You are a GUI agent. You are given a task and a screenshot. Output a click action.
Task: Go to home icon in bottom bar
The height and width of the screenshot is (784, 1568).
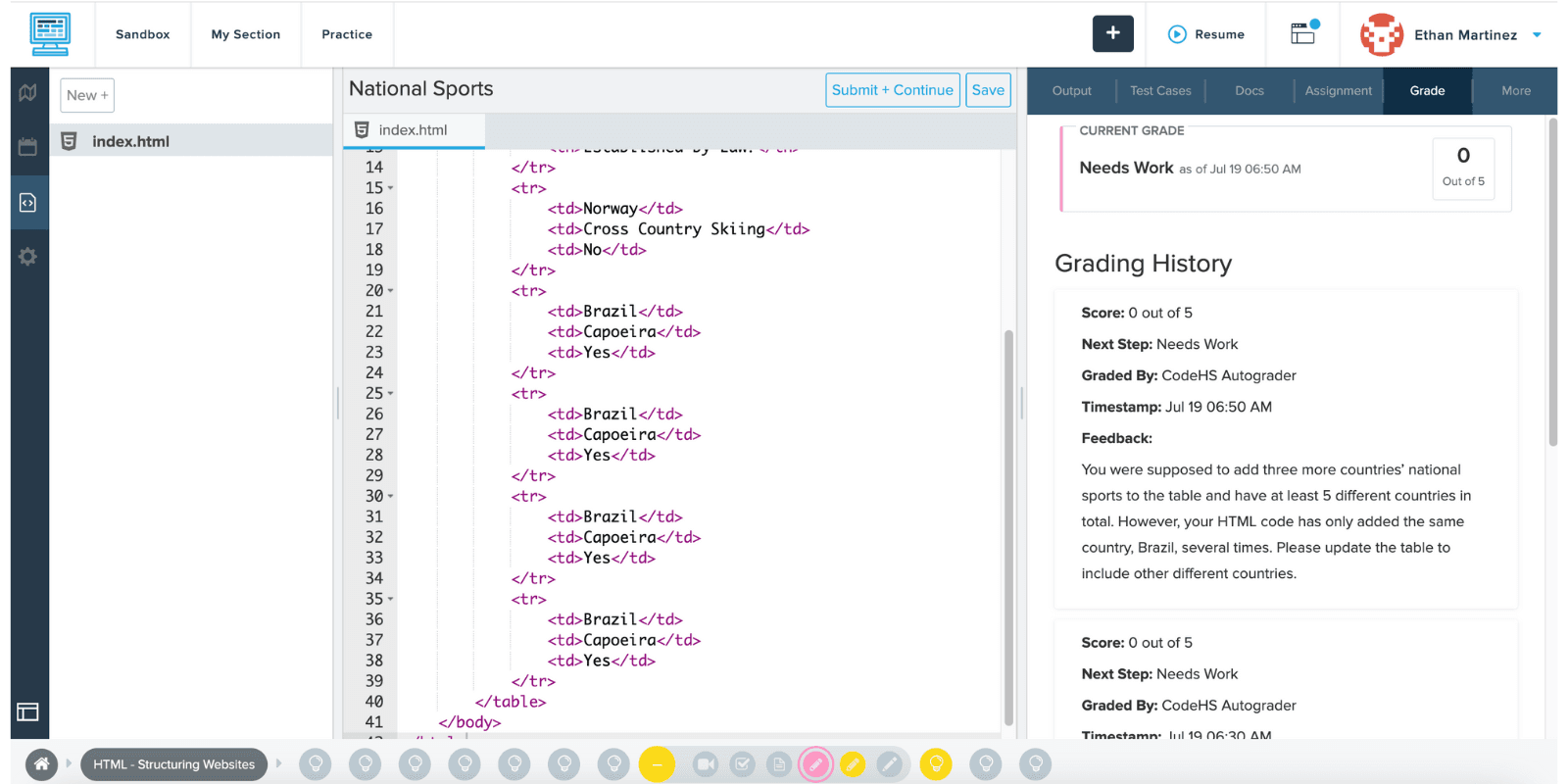click(x=41, y=763)
